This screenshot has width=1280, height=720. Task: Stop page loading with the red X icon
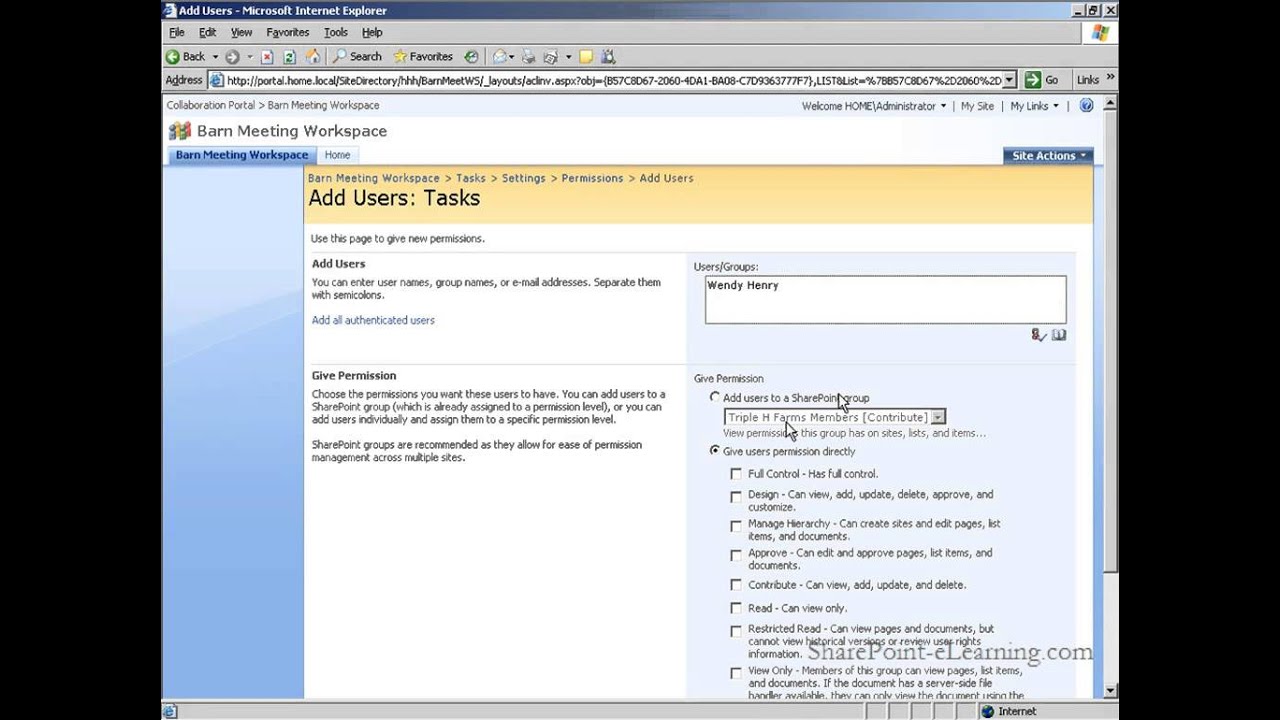coord(267,57)
